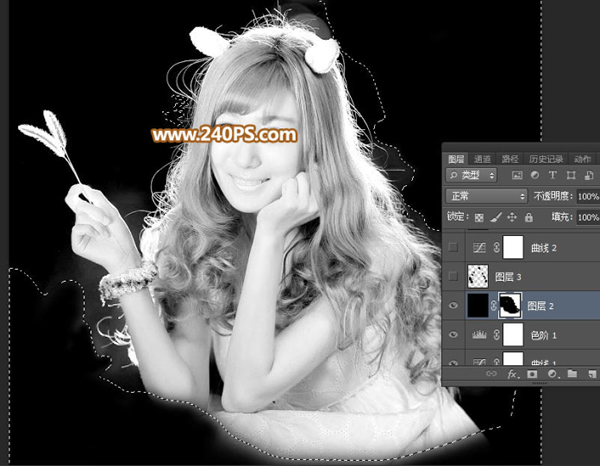Create new fill or adjustment layer
The width and height of the screenshot is (600, 466).
click(552, 374)
